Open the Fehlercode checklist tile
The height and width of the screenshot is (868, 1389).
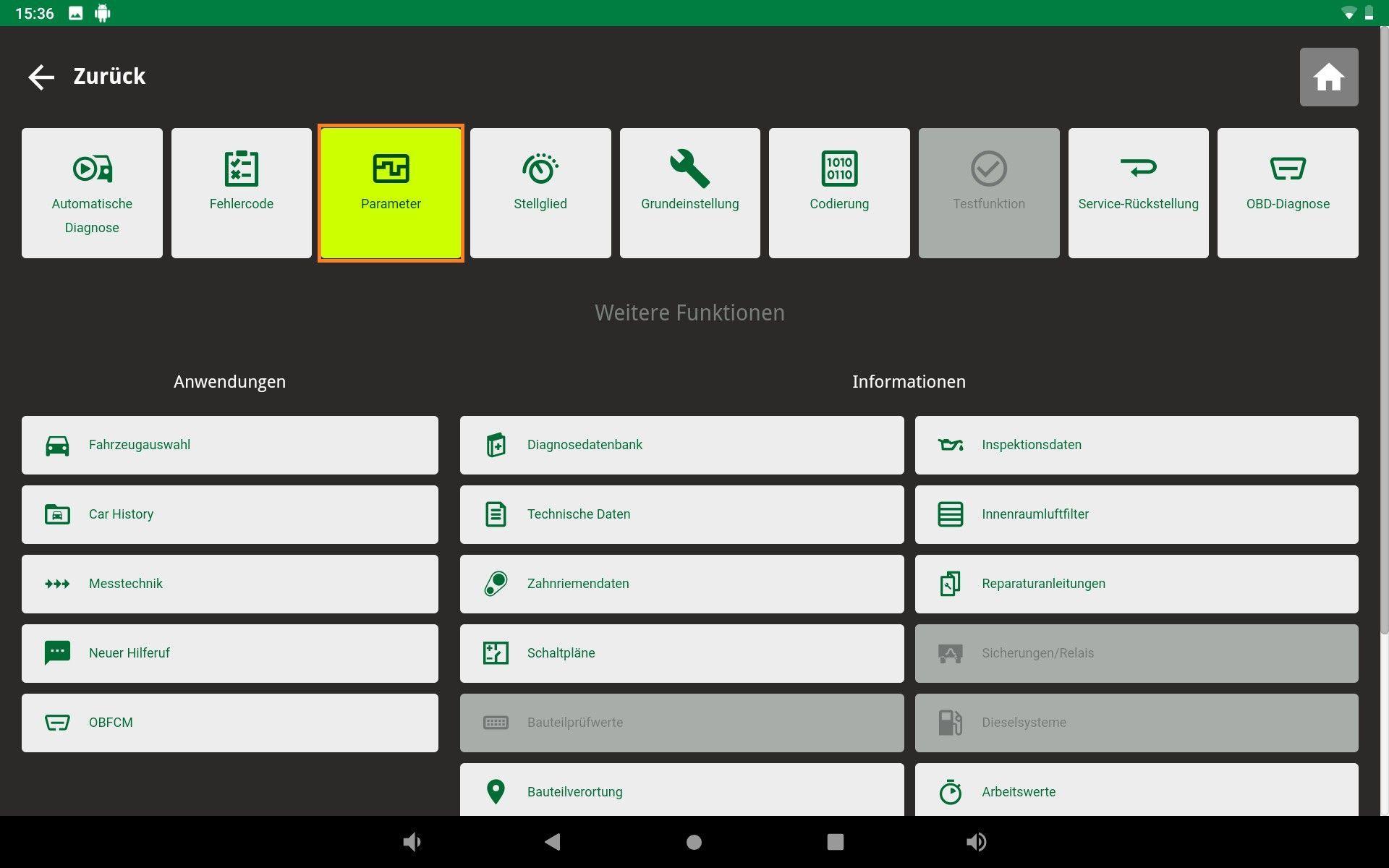[242, 193]
